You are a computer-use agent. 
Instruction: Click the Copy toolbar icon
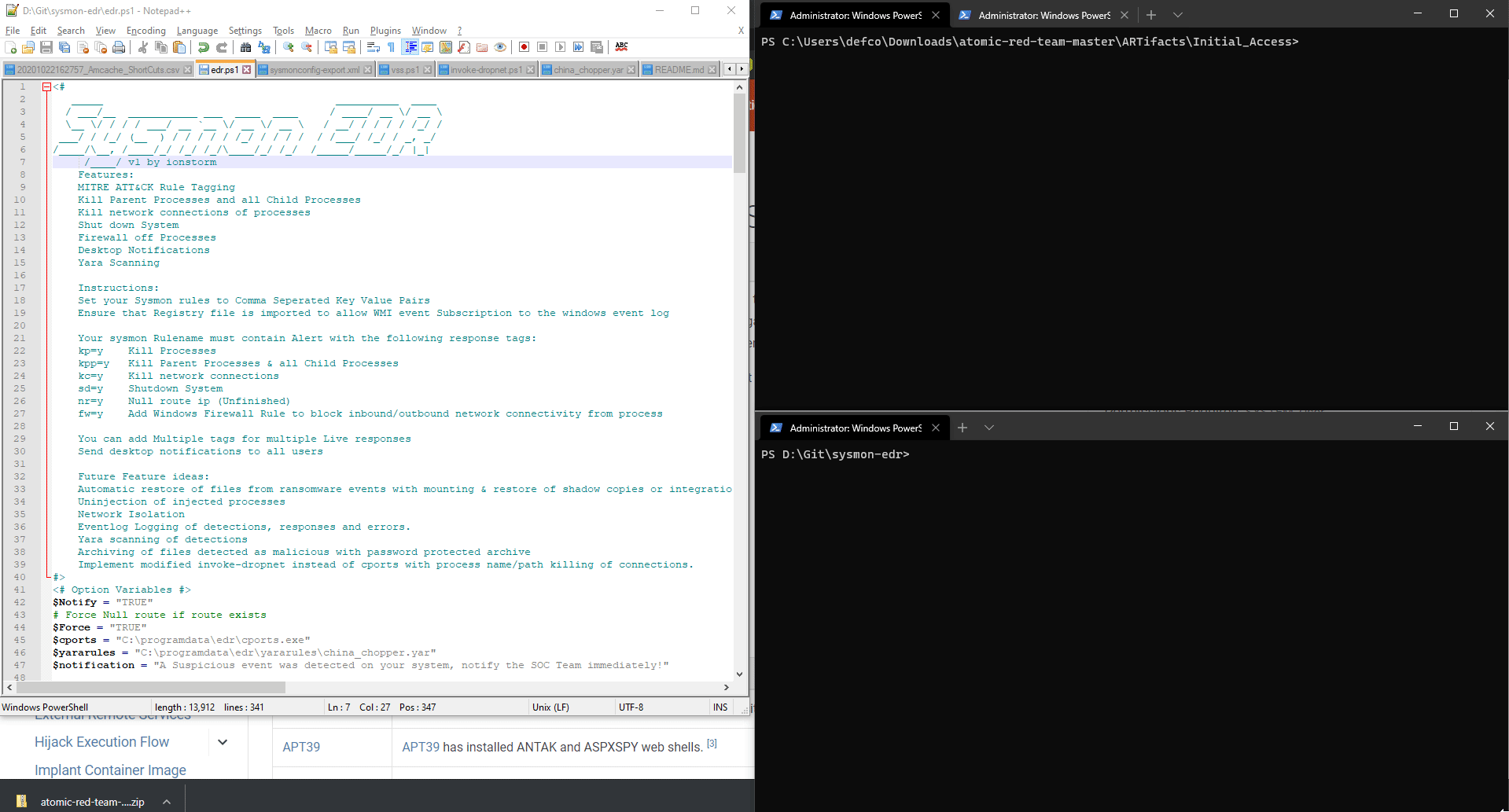point(161,48)
